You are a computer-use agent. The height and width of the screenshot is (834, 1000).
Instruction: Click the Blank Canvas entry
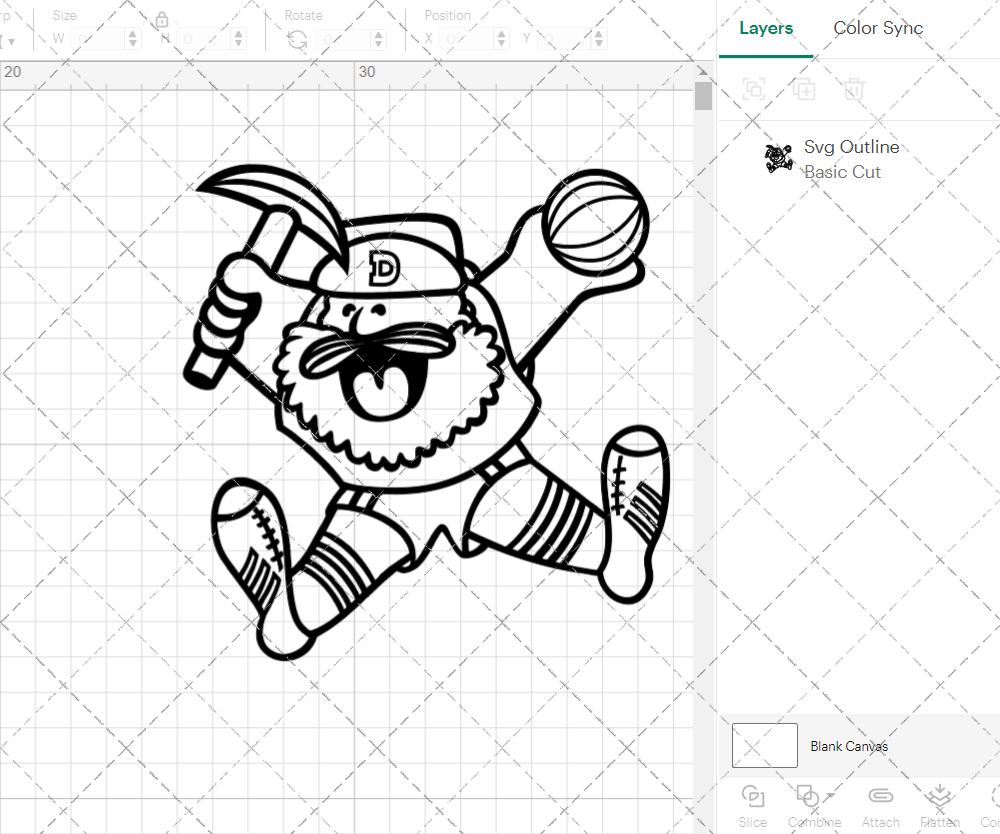point(849,746)
